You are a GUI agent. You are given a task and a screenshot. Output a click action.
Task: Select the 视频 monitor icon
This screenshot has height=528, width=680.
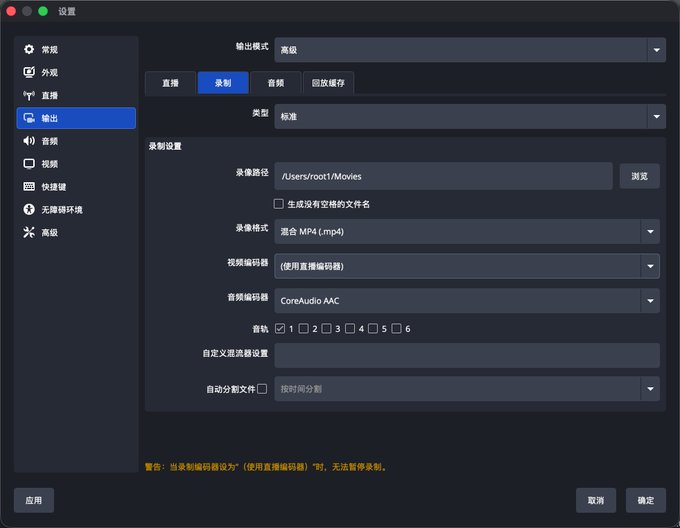pyautogui.click(x=29, y=163)
